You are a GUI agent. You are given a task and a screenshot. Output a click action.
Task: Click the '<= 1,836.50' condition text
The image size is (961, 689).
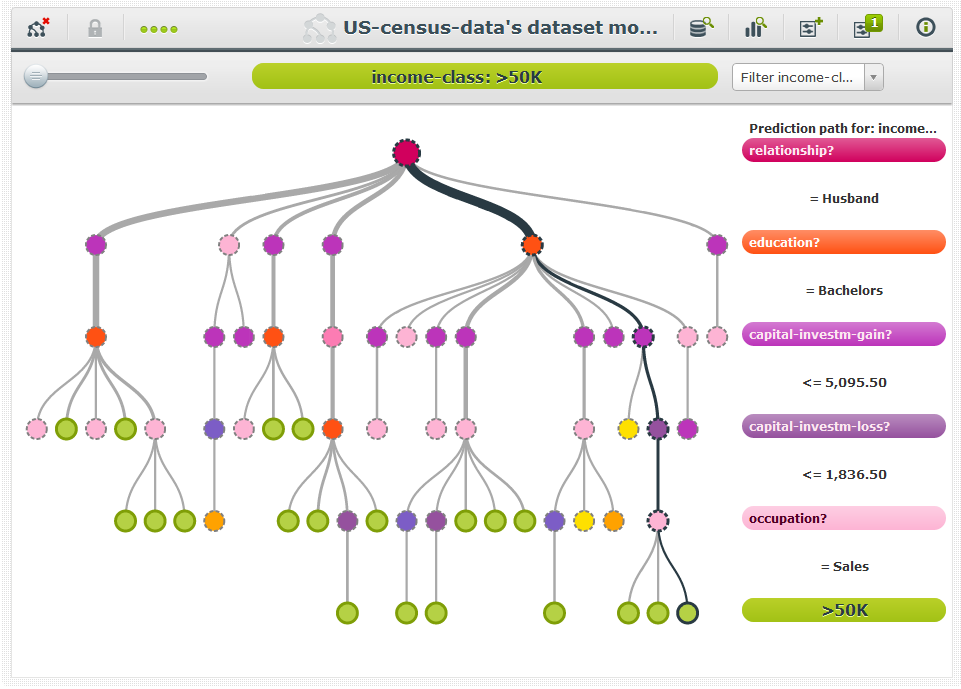(x=844, y=474)
